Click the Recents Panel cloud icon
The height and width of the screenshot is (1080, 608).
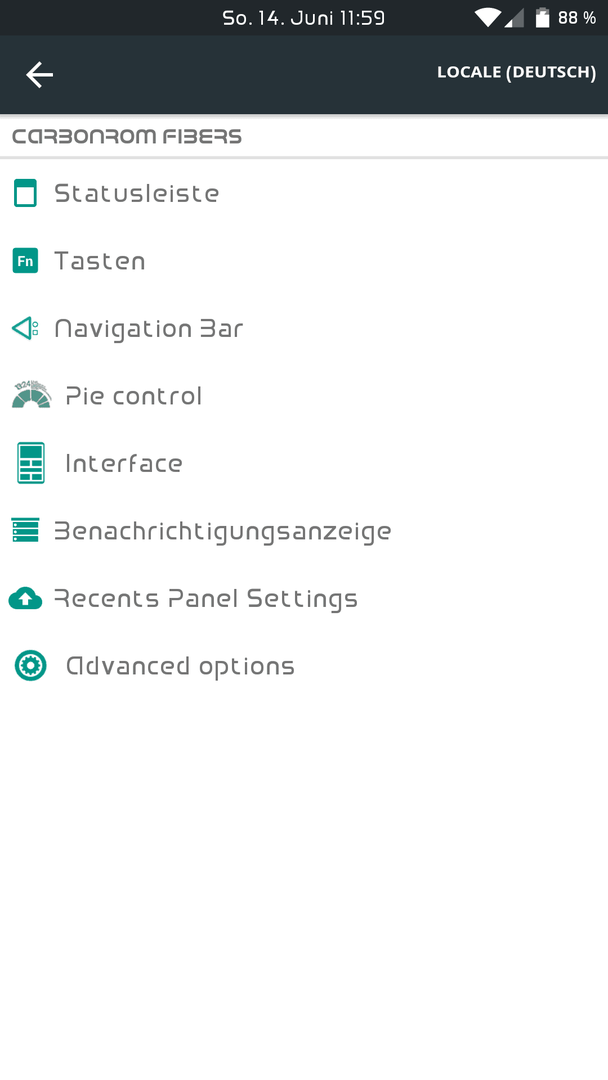click(x=25, y=599)
